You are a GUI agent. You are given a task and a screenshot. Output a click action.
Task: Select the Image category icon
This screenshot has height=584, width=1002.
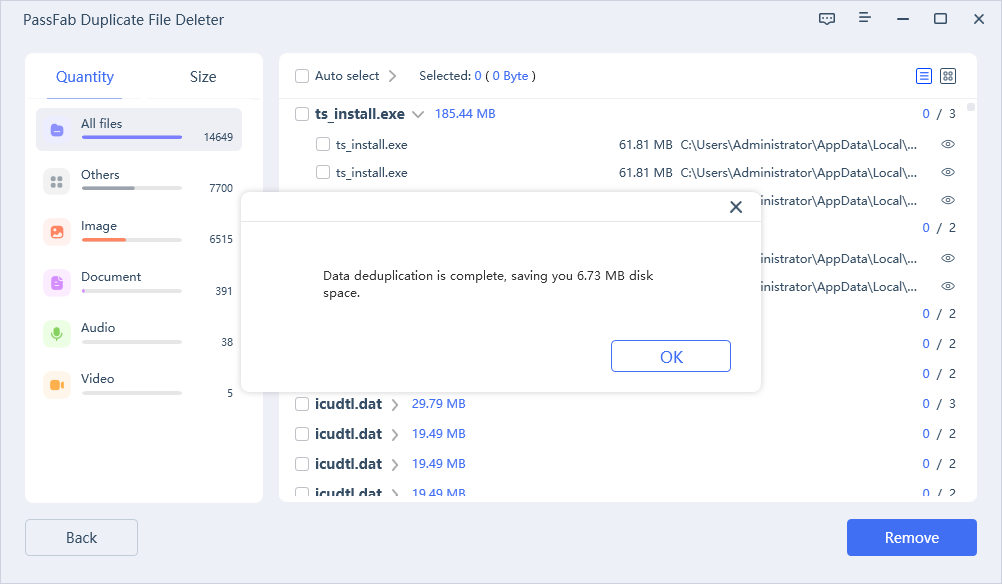tap(57, 232)
